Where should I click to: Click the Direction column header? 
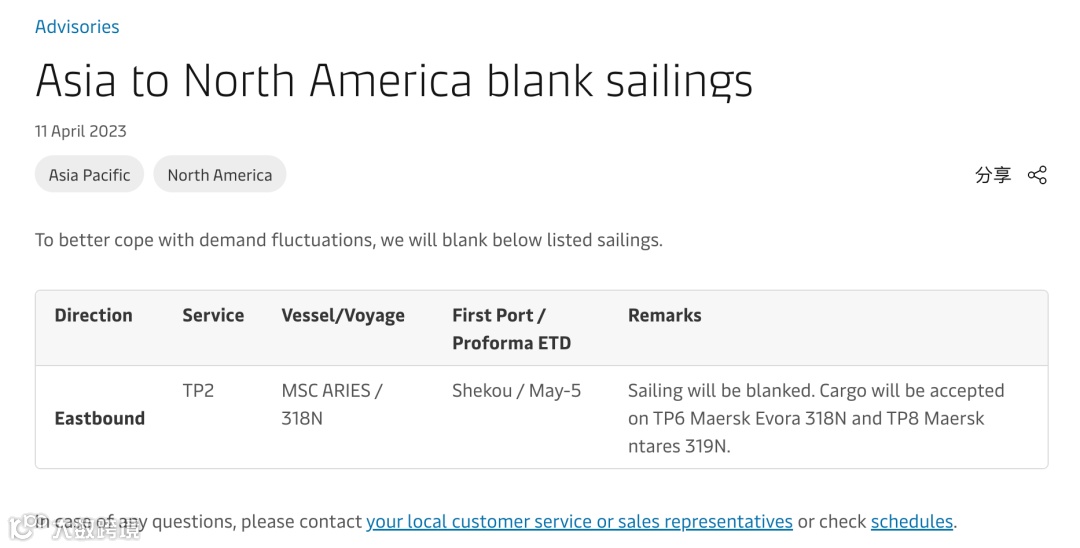click(x=93, y=315)
